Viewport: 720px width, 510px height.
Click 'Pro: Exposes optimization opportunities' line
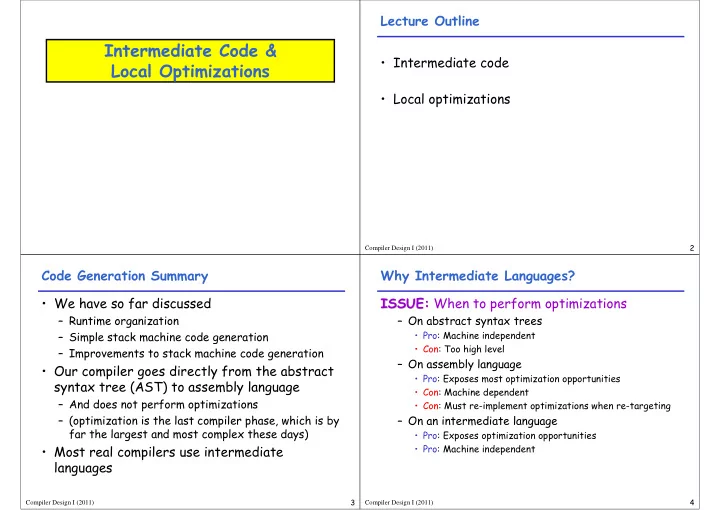(x=509, y=436)
